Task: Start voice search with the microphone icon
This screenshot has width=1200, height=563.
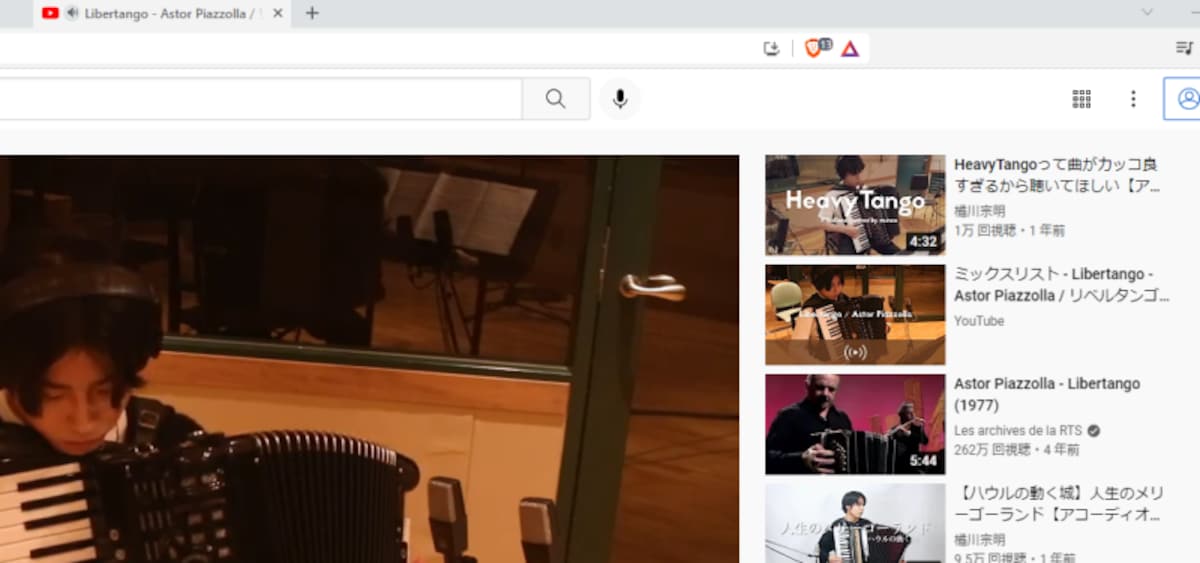Action: click(x=620, y=99)
